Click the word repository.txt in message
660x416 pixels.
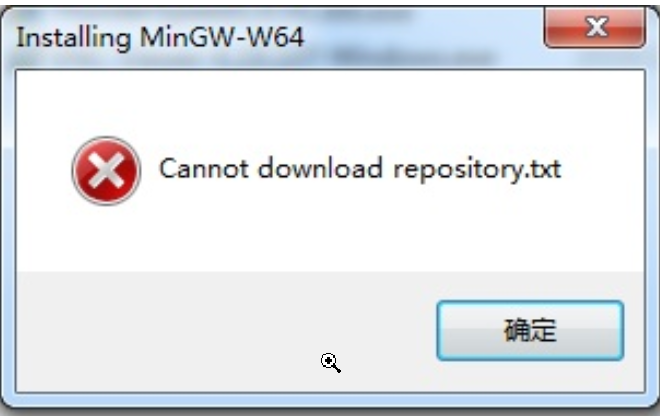[477, 170]
